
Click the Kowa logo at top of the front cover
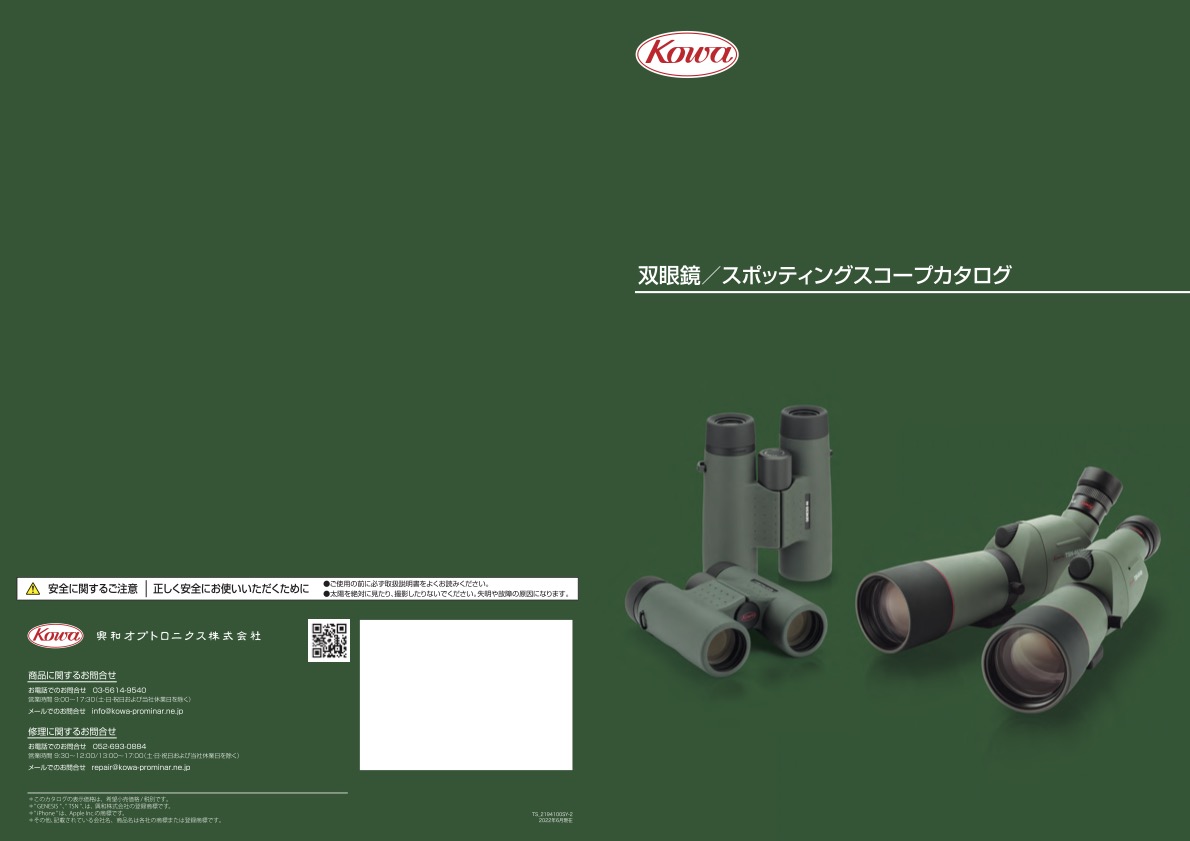coord(687,55)
